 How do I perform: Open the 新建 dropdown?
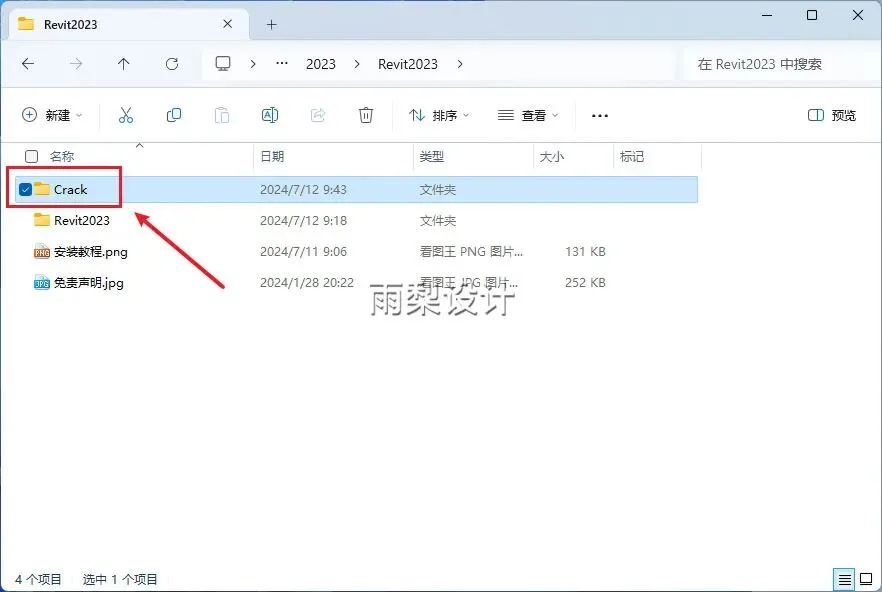pos(52,115)
